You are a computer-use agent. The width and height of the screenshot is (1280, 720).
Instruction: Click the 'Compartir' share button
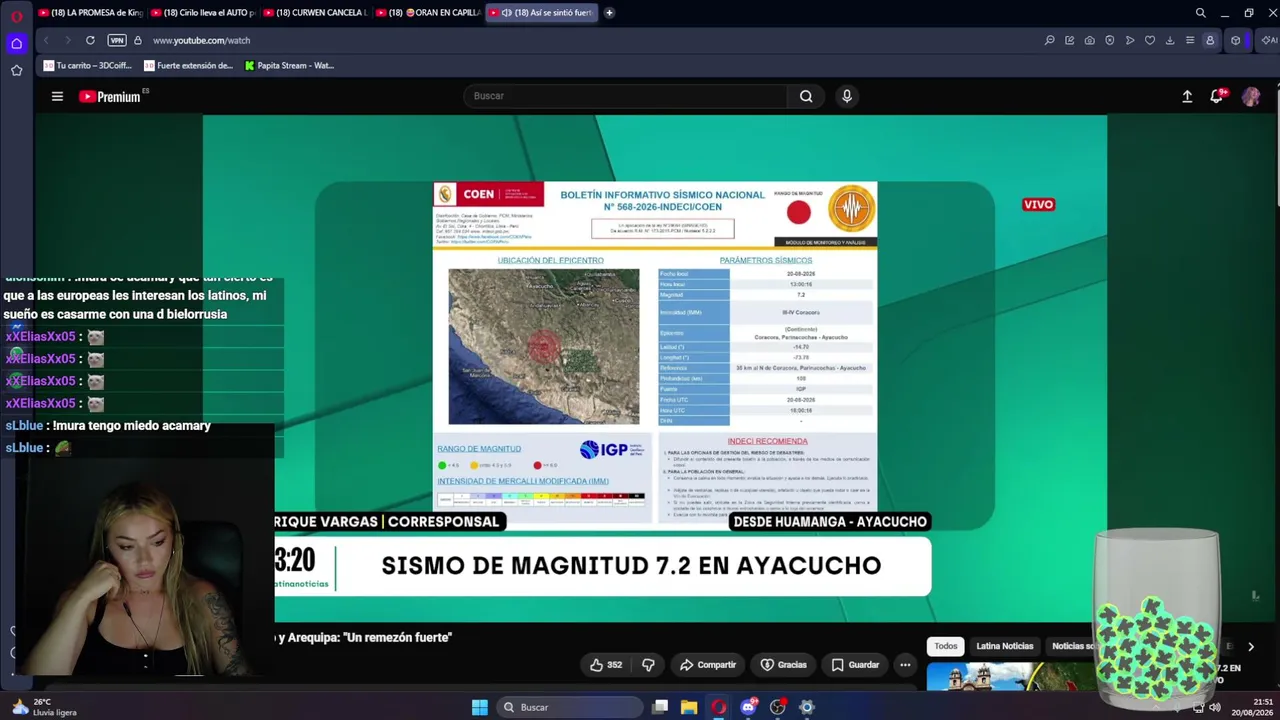pyautogui.click(x=708, y=665)
